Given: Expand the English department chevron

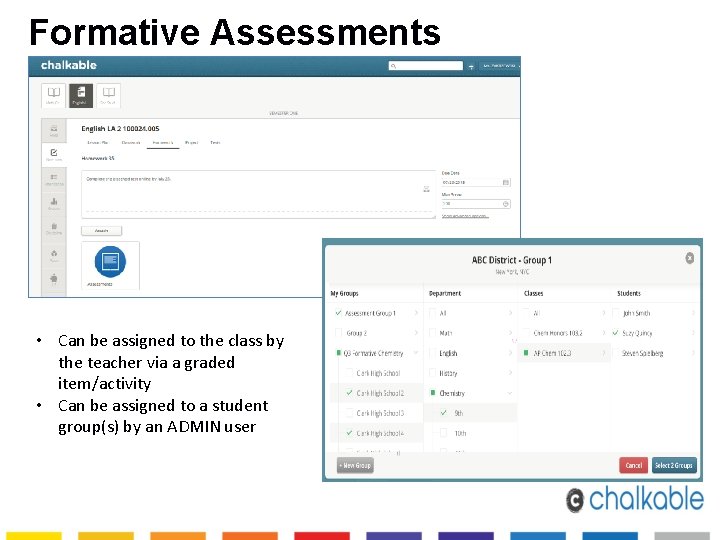Looking at the screenshot, I should (x=510, y=353).
